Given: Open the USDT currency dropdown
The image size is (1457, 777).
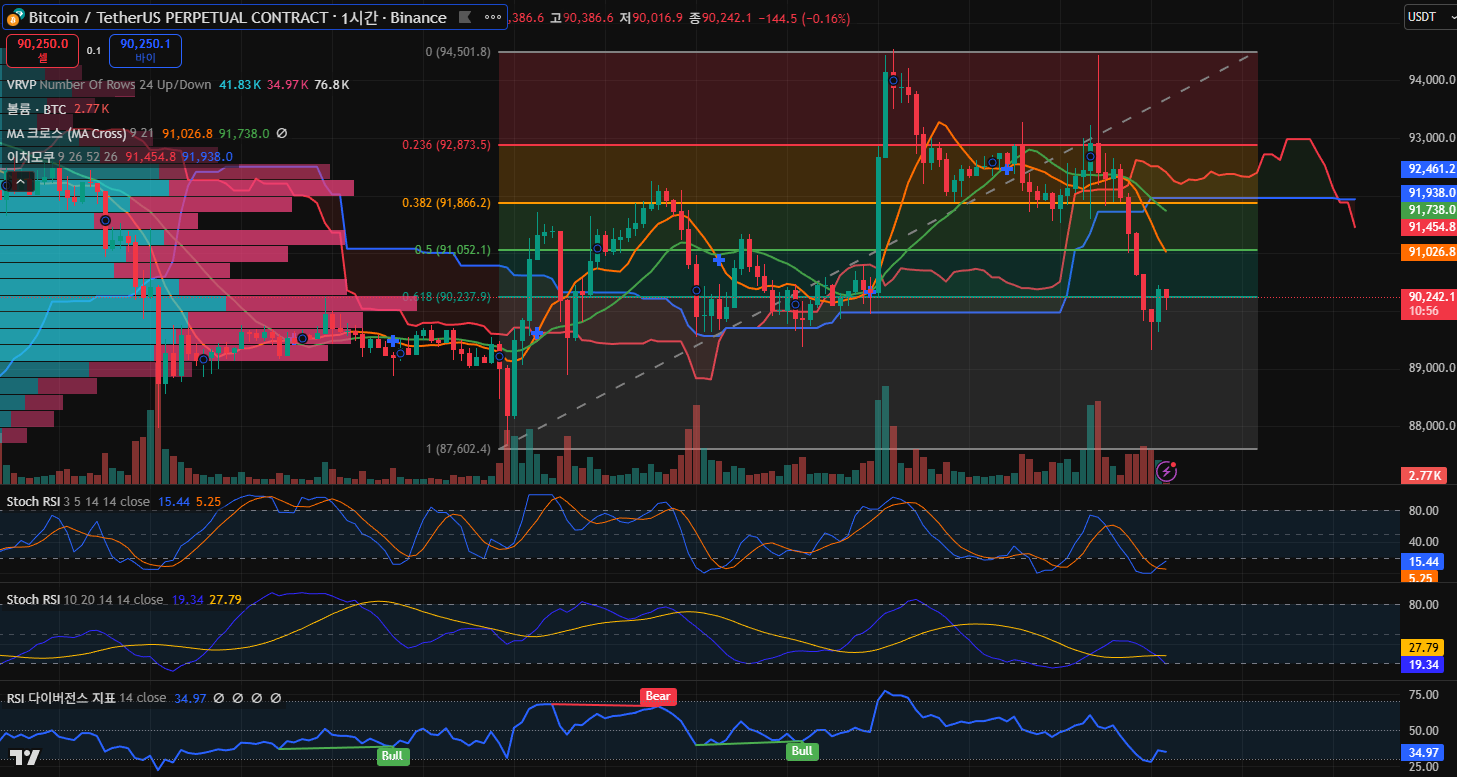Looking at the screenshot, I should pos(1429,16).
